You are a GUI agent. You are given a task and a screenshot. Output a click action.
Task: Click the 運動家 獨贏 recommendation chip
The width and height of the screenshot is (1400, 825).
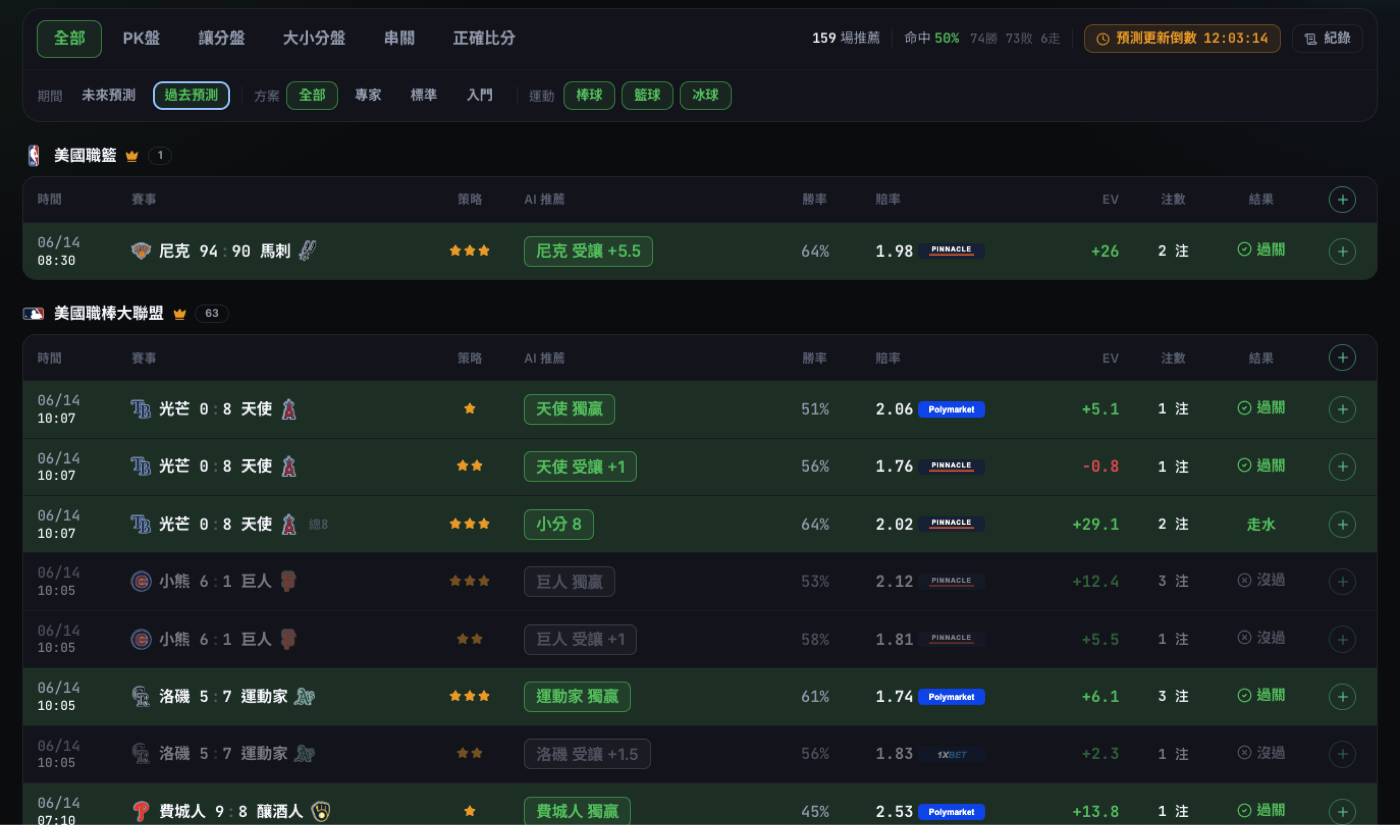(577, 696)
